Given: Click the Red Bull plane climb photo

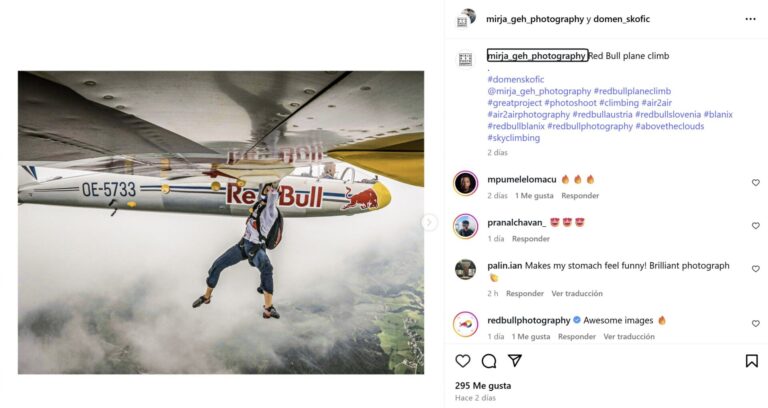Looking at the screenshot, I should pyautogui.click(x=221, y=222).
